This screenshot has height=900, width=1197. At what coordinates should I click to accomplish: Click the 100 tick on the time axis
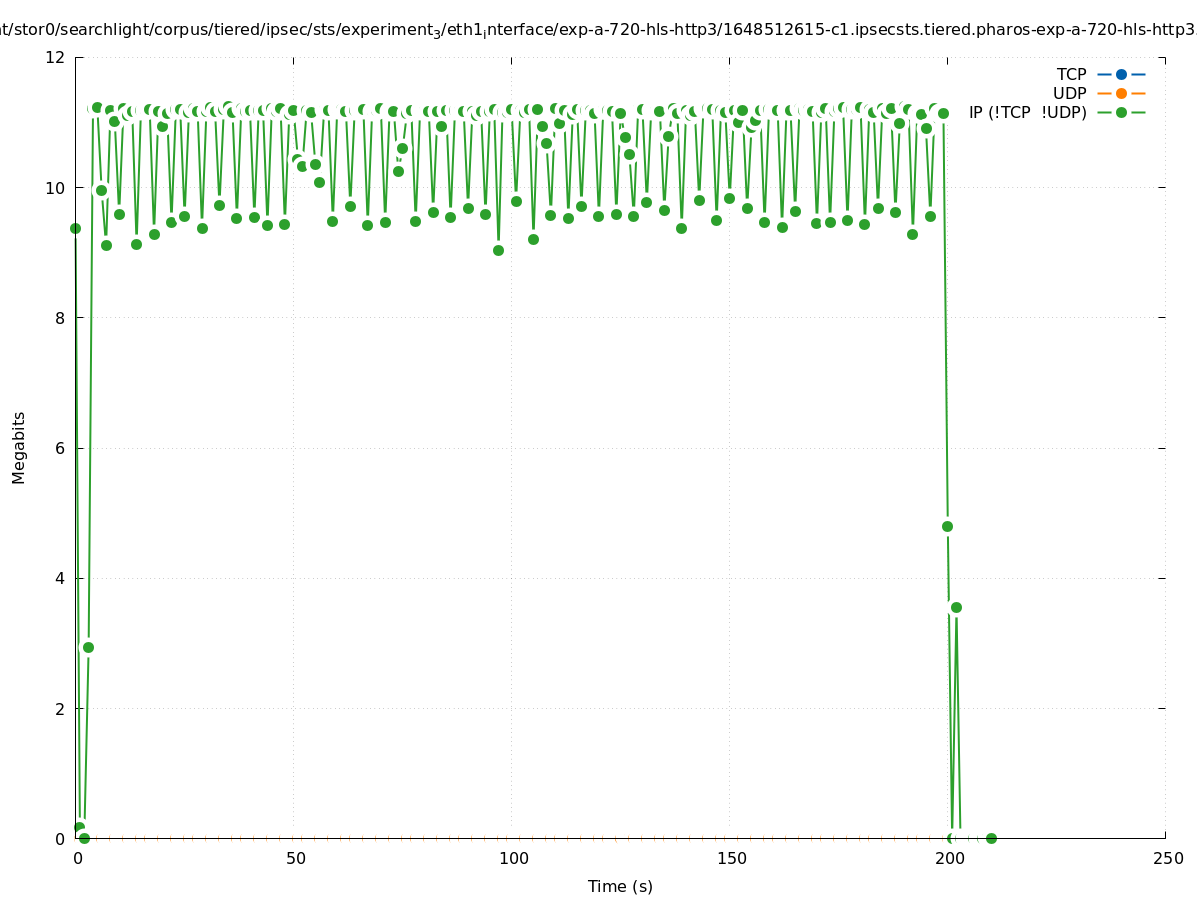514,859
